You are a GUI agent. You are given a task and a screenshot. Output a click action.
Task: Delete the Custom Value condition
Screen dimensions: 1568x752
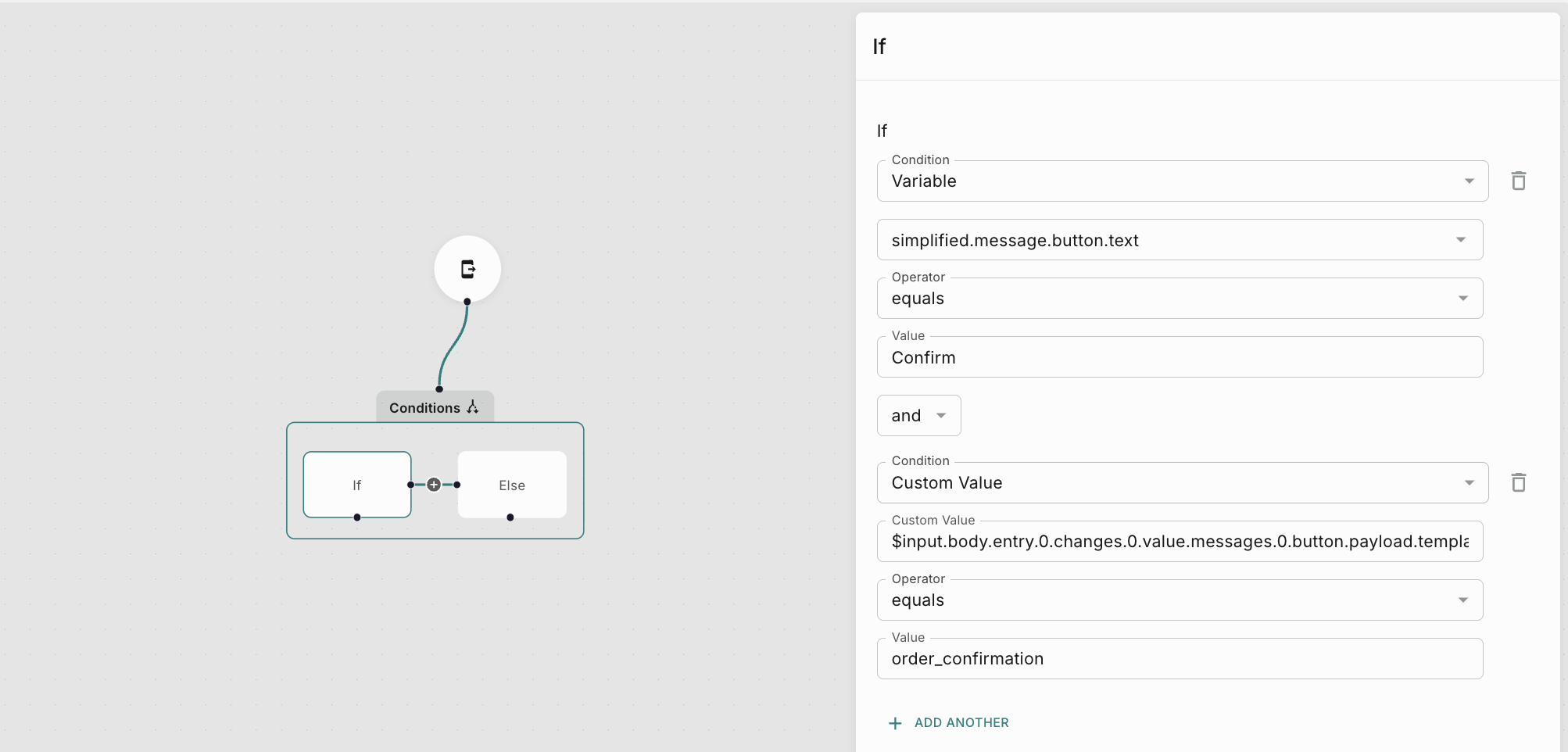click(x=1518, y=483)
